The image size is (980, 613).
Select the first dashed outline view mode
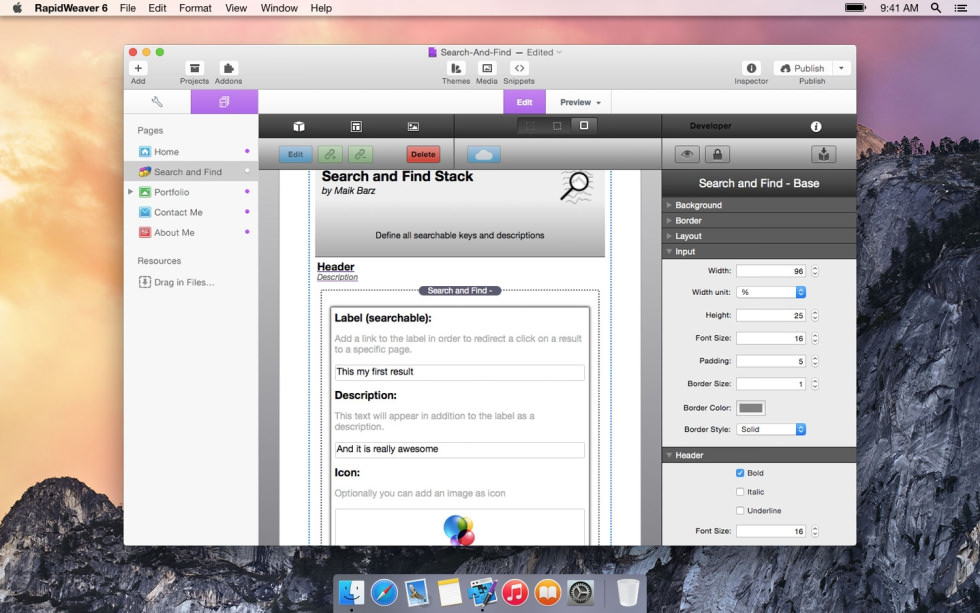[530, 126]
